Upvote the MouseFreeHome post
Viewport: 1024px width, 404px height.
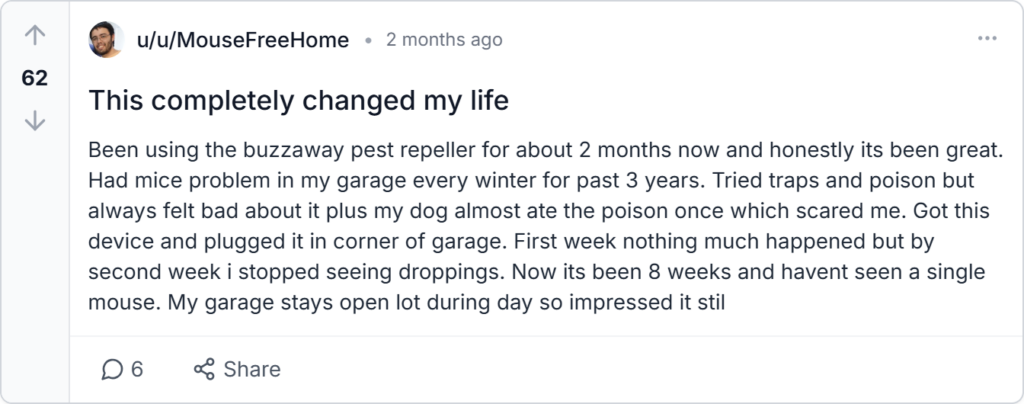pos(35,35)
